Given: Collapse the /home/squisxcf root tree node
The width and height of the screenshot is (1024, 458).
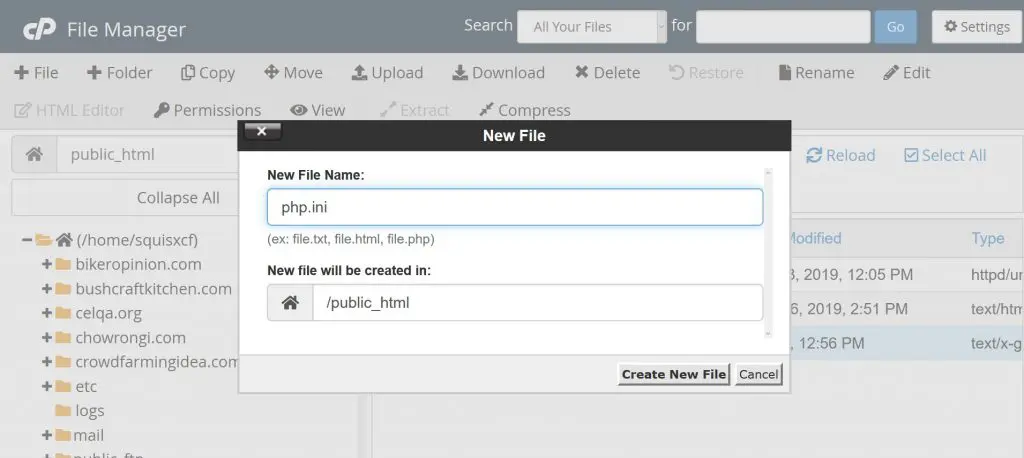Looking at the screenshot, I should [x=27, y=240].
